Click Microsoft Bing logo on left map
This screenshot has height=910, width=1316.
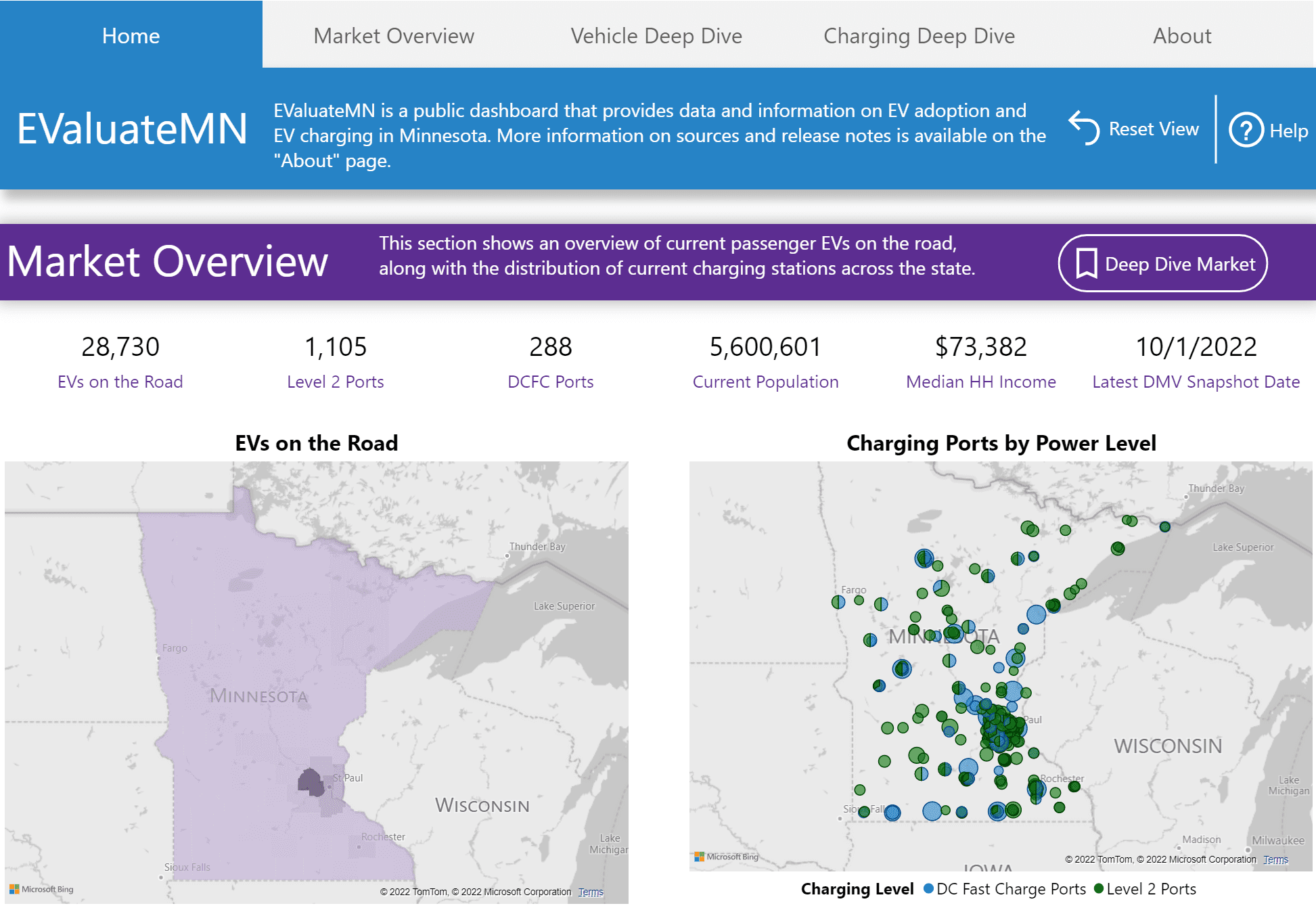[42, 889]
